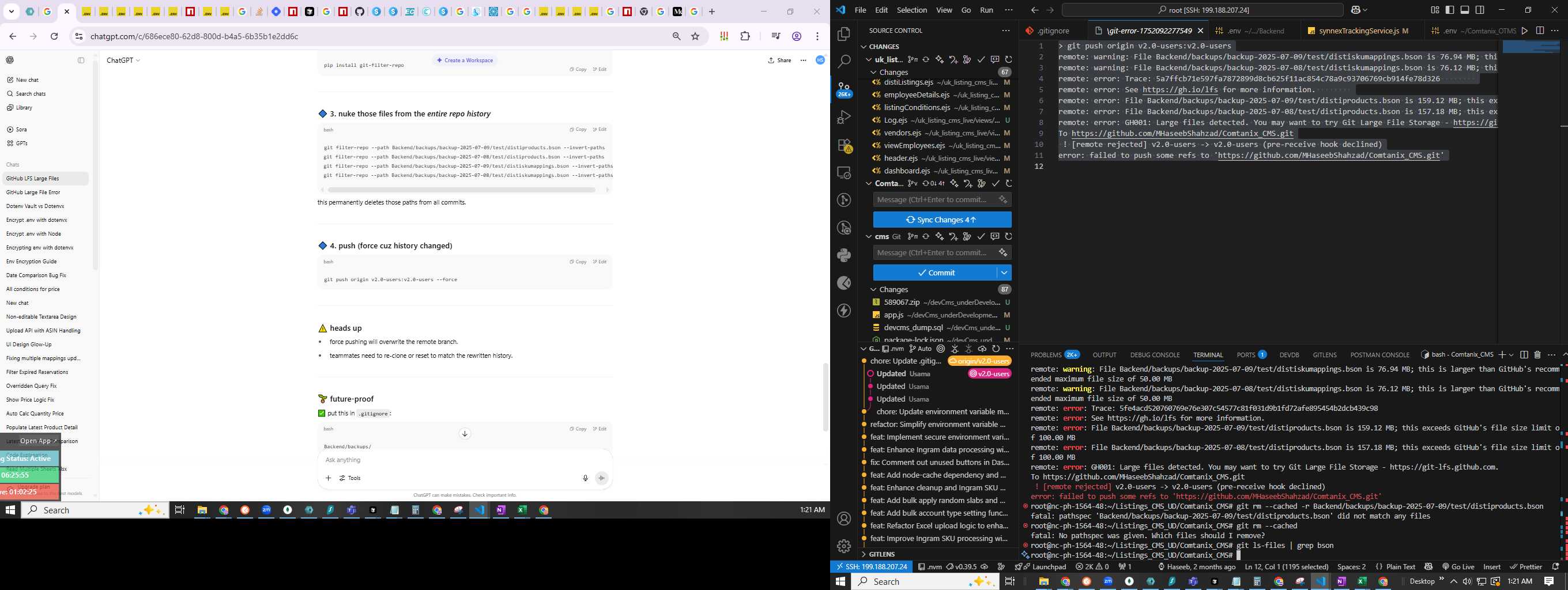The width and height of the screenshot is (1568, 590).
Task: Collapse the Changes group showing 67 files
Action: [873, 72]
